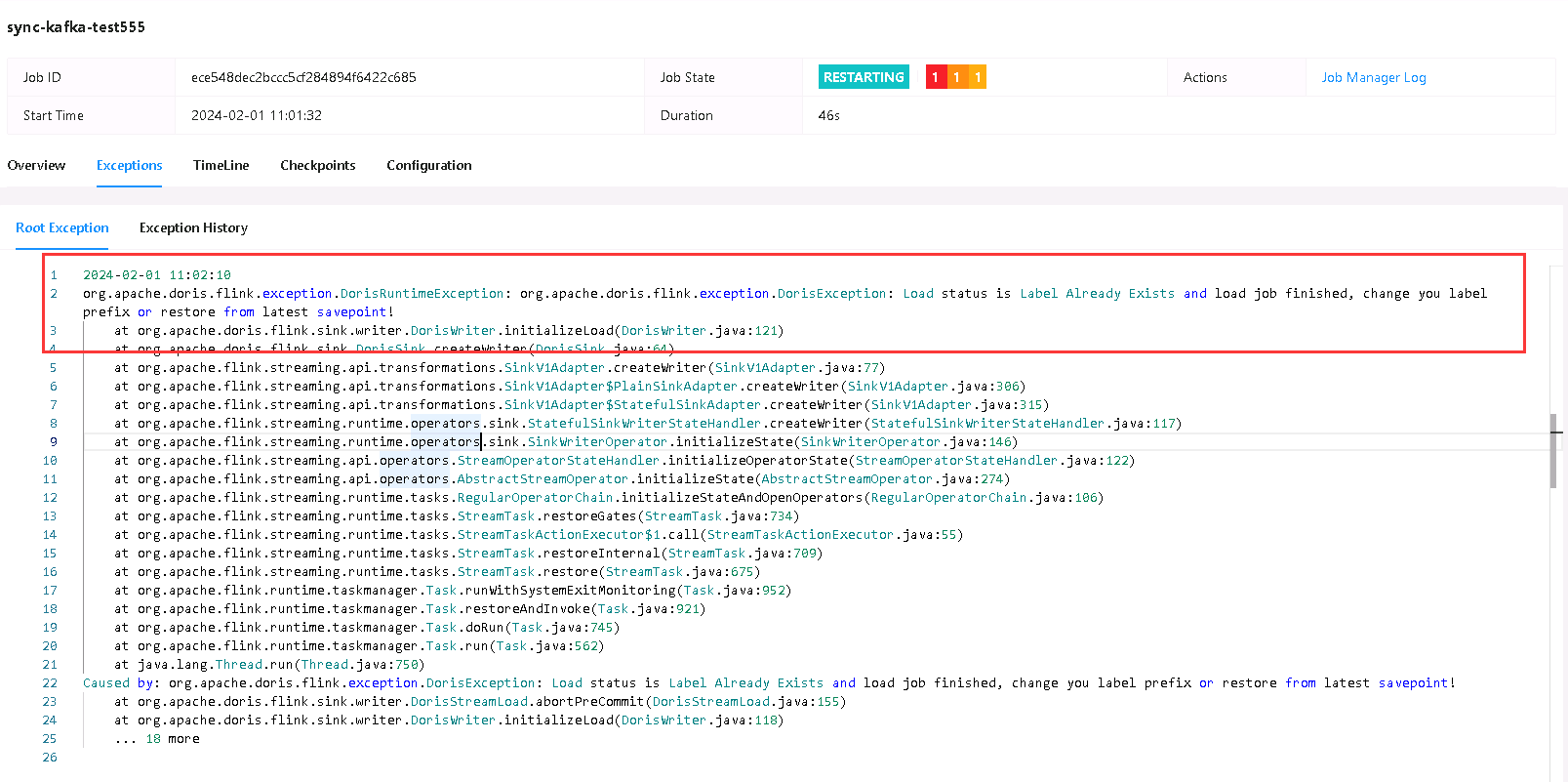Click the job title sync-kafka-test555
The width and height of the screenshot is (1568, 782).
point(76,27)
